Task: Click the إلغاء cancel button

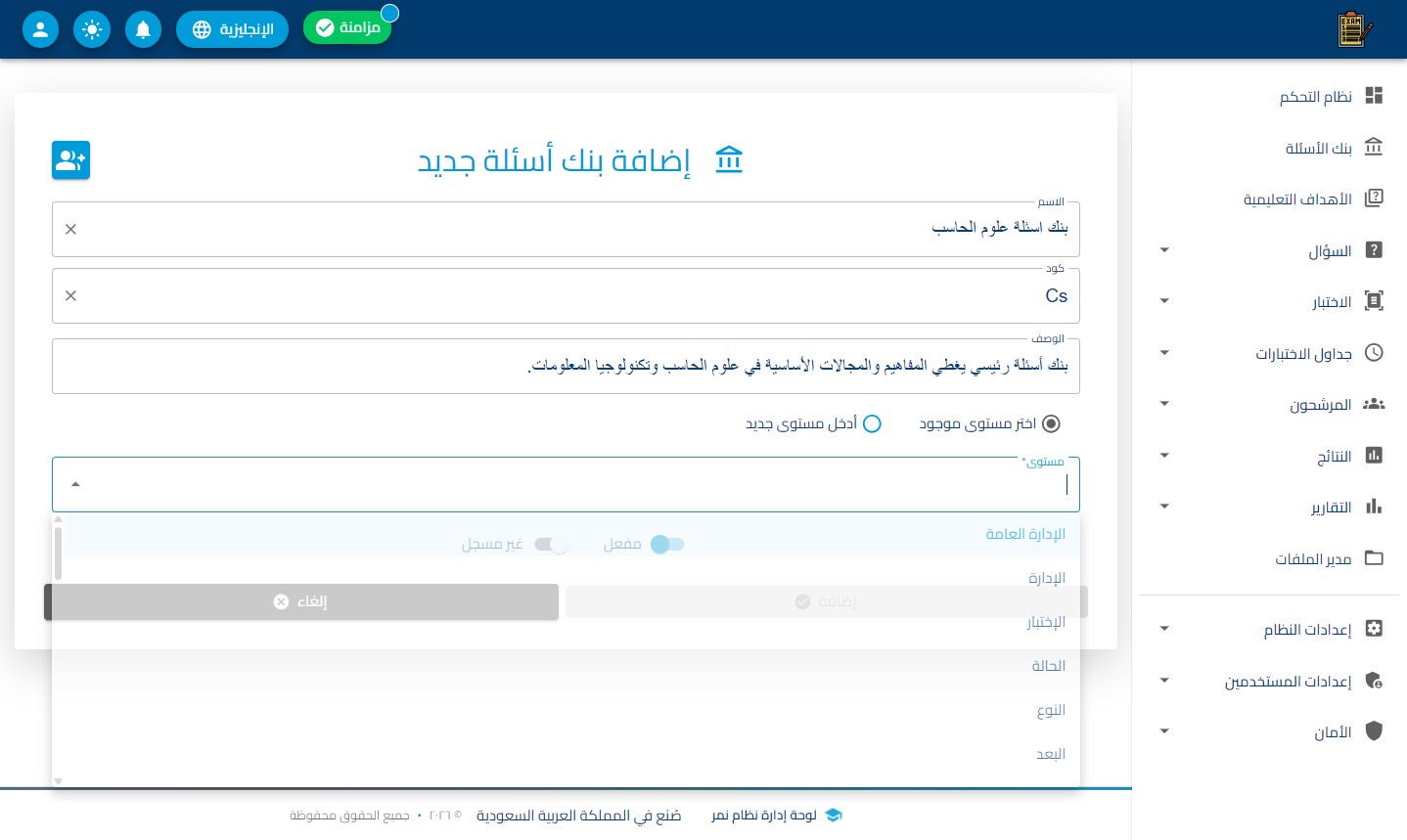Action: point(301,601)
